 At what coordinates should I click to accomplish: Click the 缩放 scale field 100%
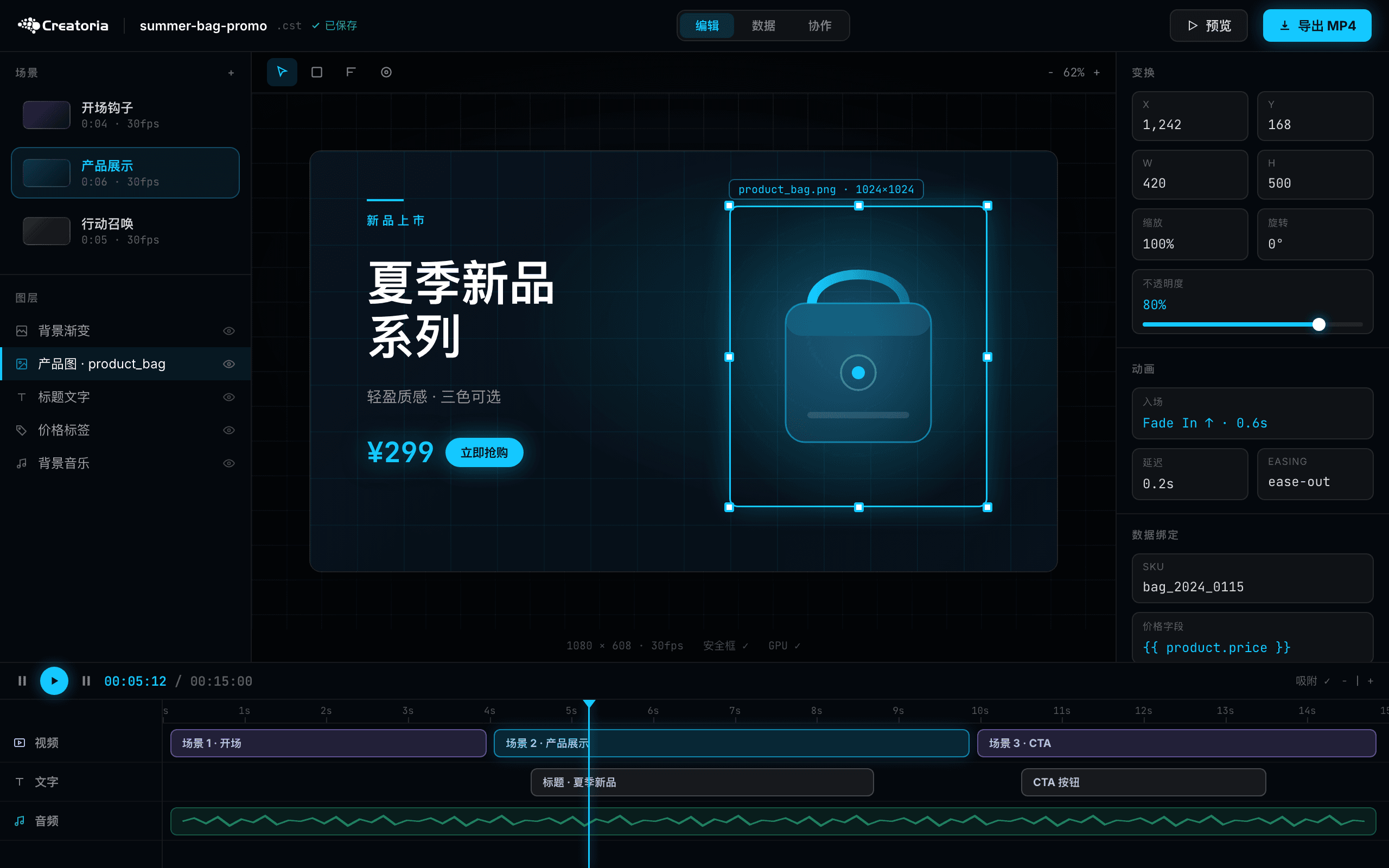click(x=1190, y=234)
